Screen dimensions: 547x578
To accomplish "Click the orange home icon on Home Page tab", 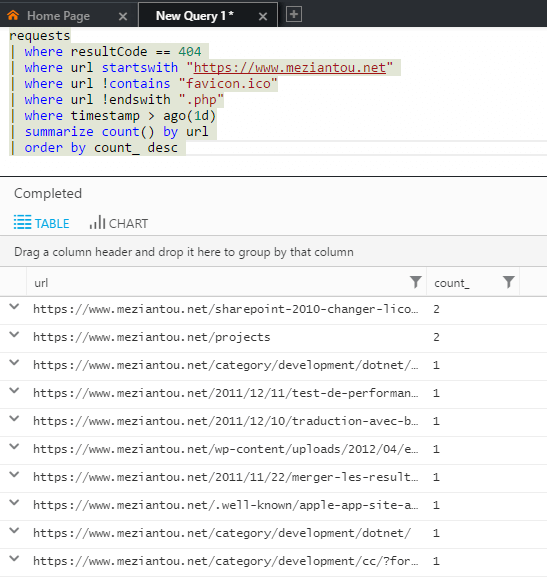I will coord(13,15).
